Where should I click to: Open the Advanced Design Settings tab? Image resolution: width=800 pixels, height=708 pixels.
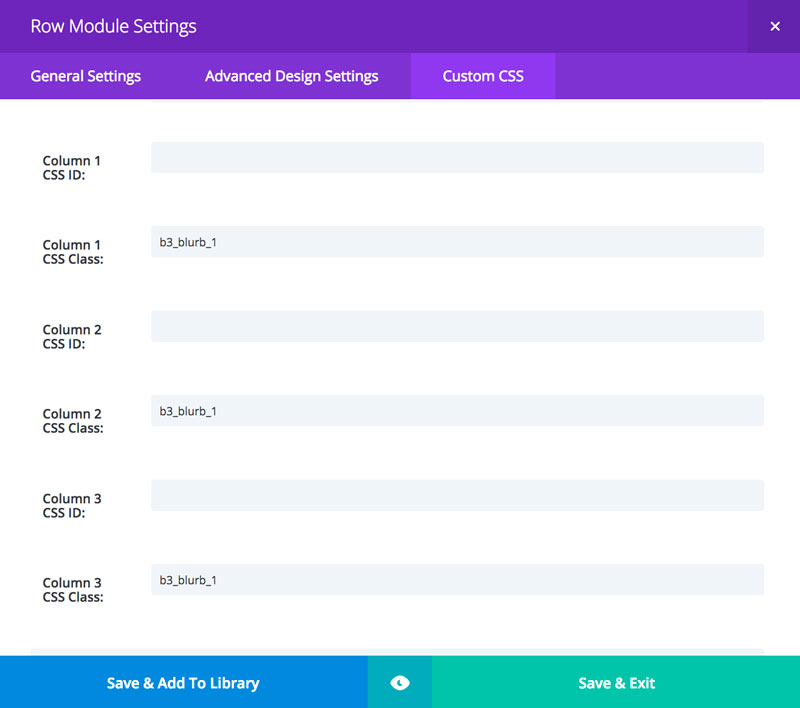click(x=291, y=76)
